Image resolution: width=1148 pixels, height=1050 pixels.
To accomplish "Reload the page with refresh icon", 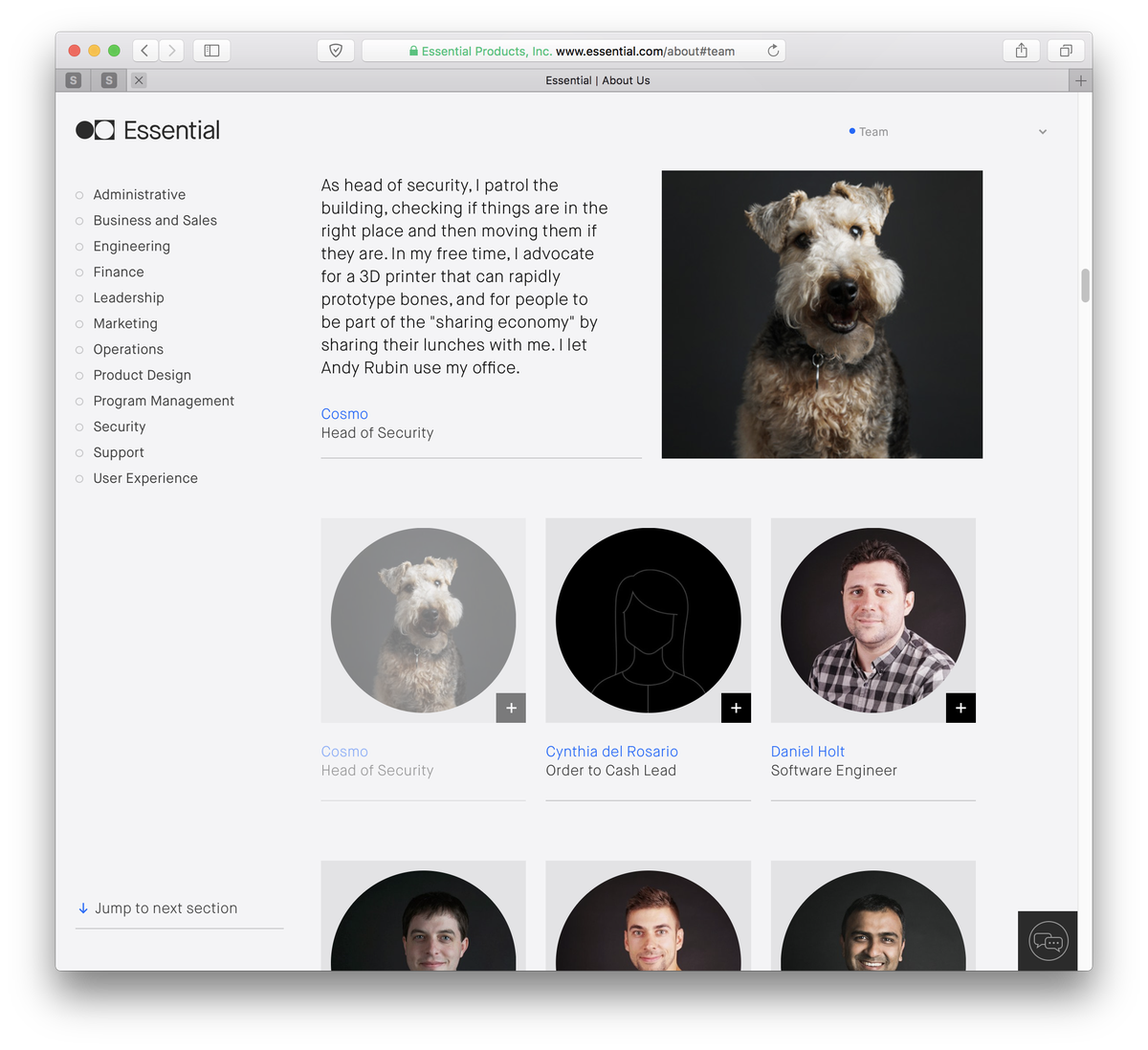I will [773, 51].
